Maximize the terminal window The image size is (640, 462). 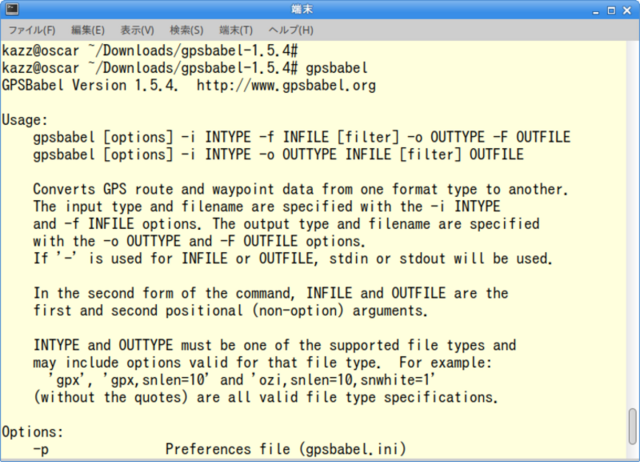[x=611, y=11]
